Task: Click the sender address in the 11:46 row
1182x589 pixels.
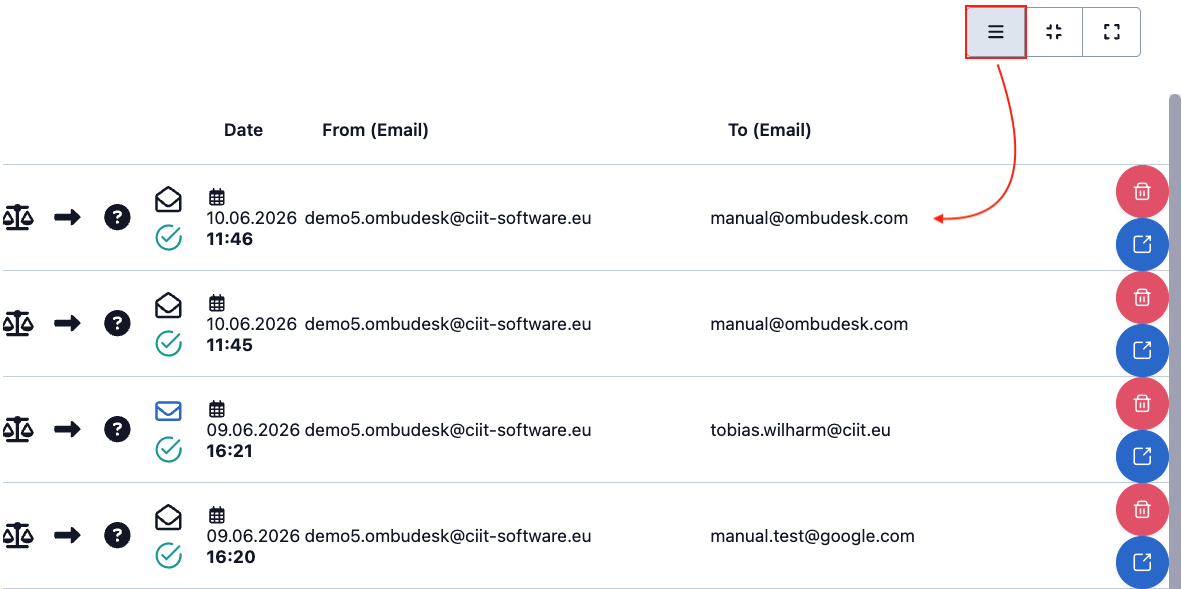Action: [448, 219]
